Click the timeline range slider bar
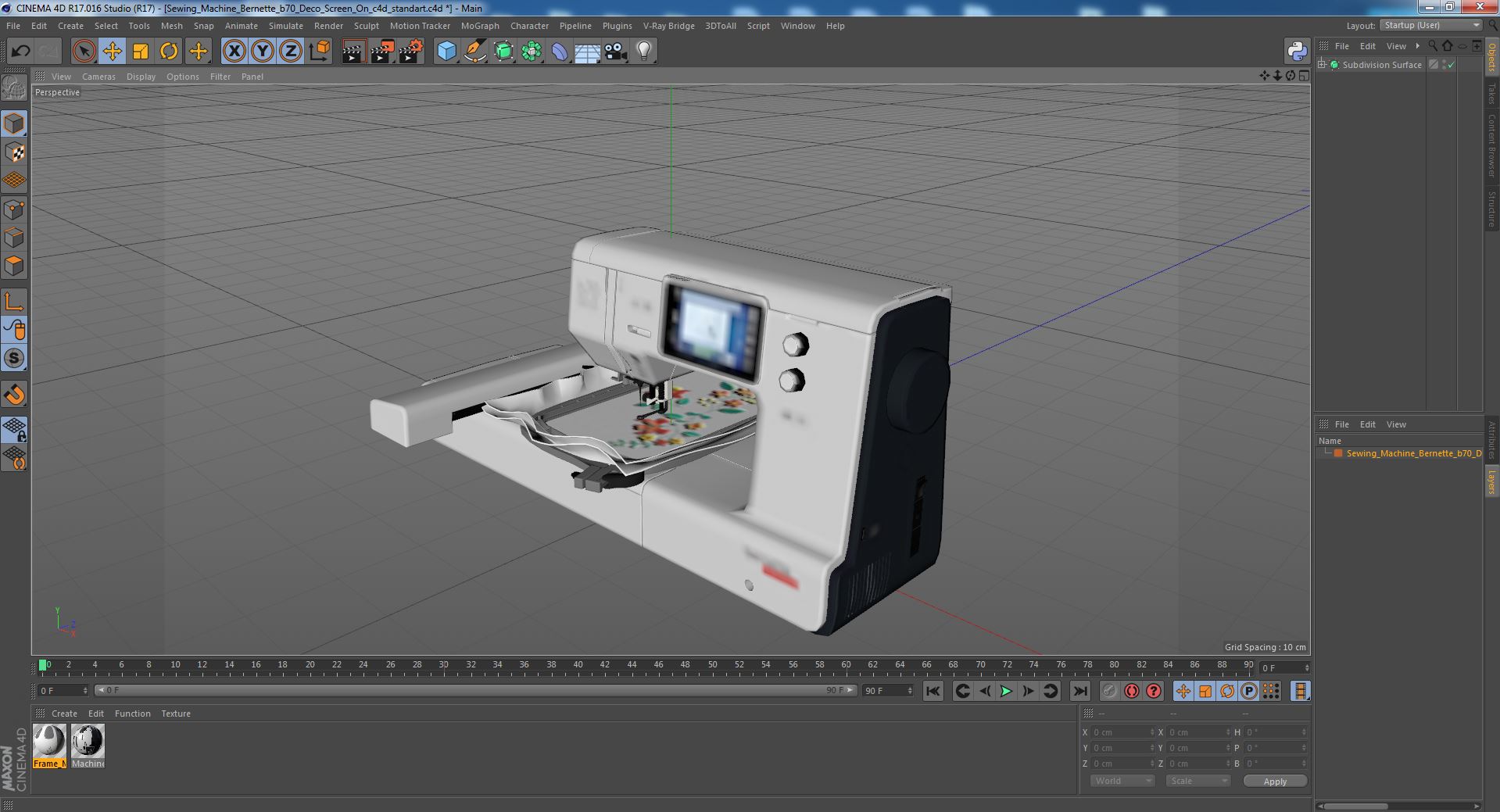The image size is (1500, 812). (475, 691)
